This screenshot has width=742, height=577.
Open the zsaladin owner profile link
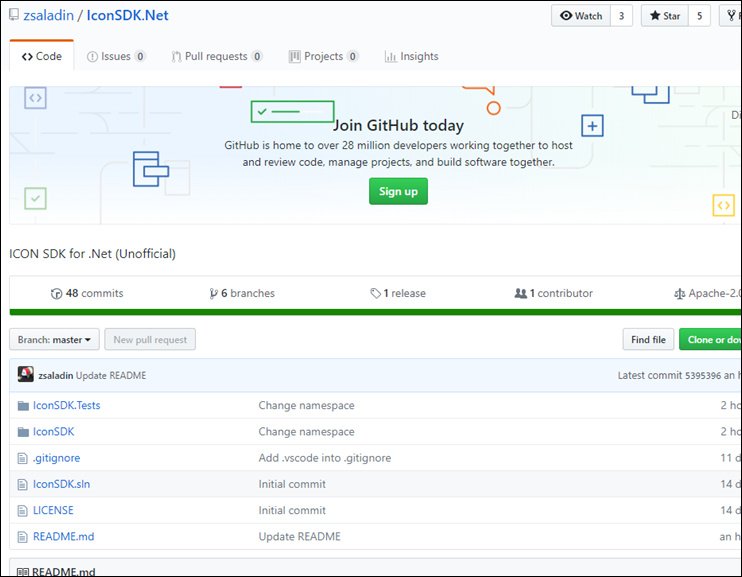click(49, 15)
